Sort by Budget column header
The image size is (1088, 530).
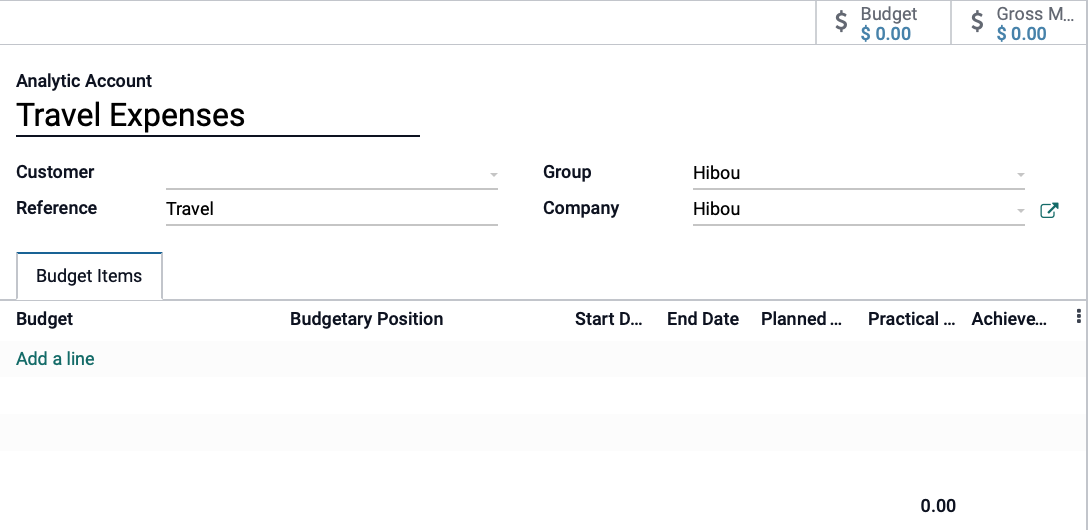pos(44,319)
